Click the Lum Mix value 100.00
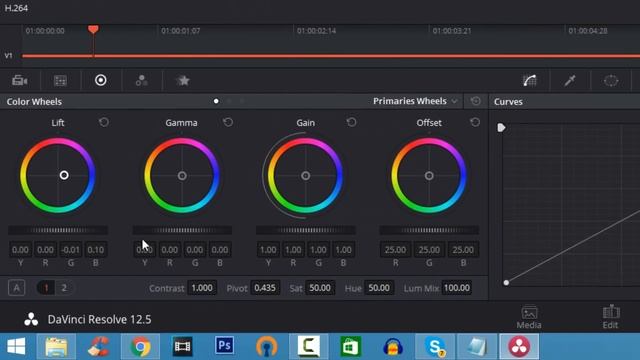640x360 pixels. 457,288
